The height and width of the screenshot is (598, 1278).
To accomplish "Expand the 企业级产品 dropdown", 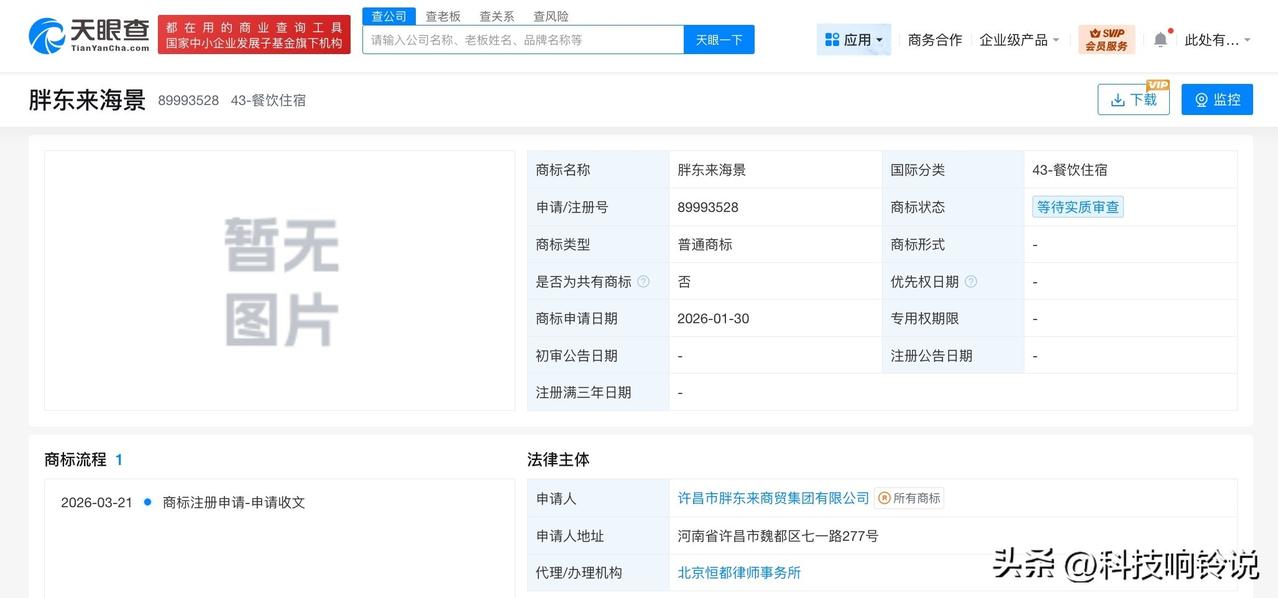I will [x=1017, y=39].
